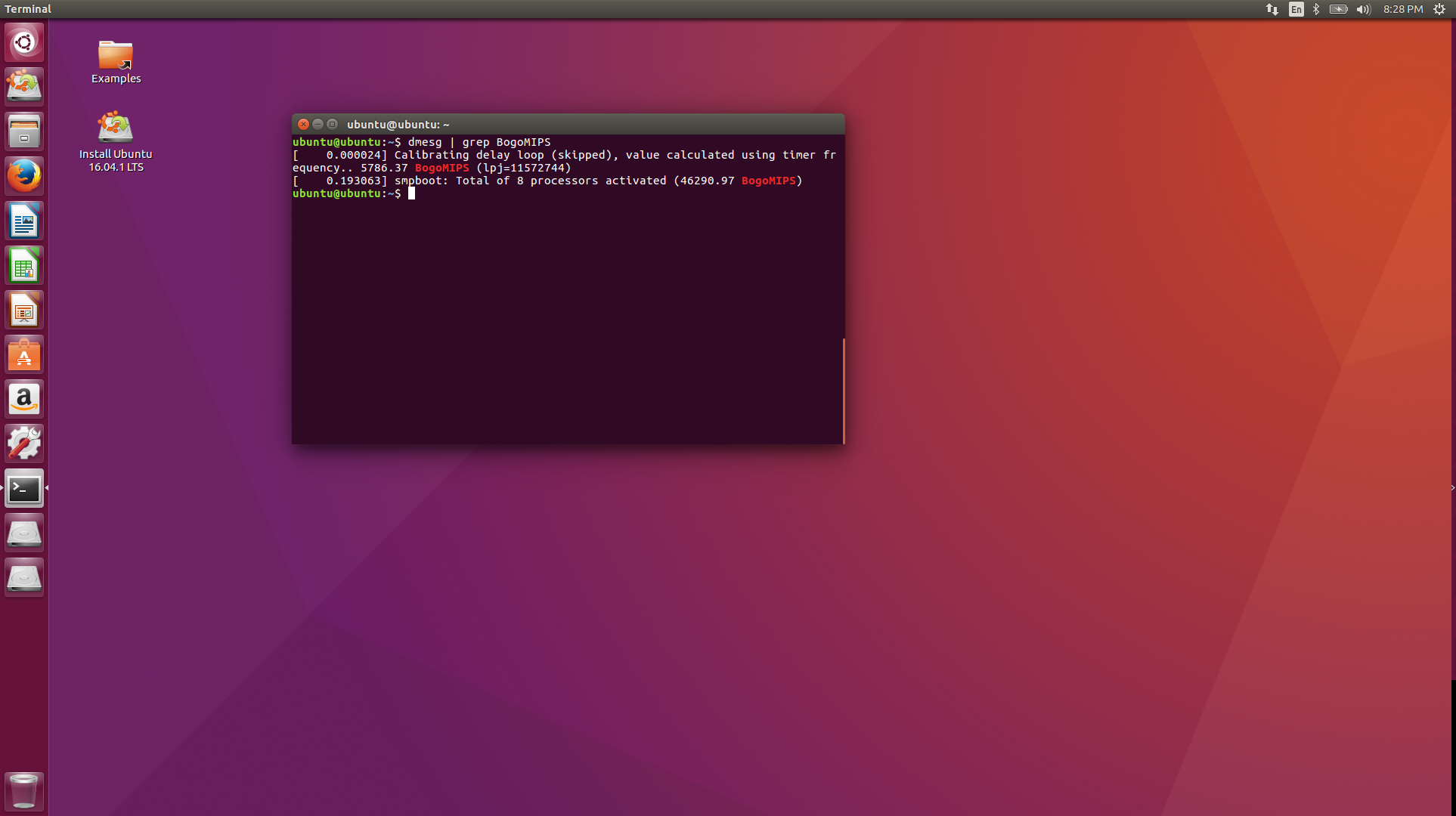
Task: Open the En keyboard layout indicator
Action: (x=1296, y=9)
